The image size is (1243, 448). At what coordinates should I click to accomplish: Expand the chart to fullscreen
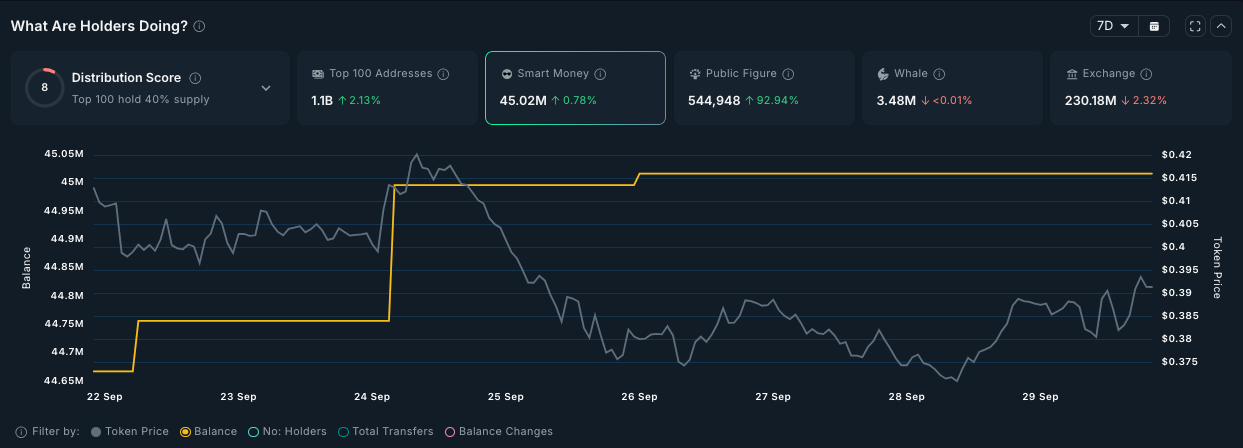tap(1194, 26)
